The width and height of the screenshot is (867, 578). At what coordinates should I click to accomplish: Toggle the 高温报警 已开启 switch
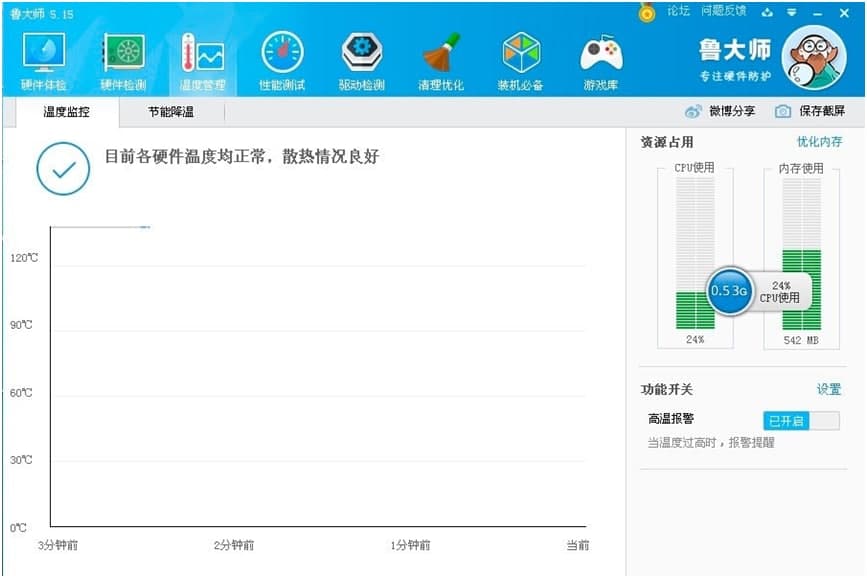(x=801, y=421)
